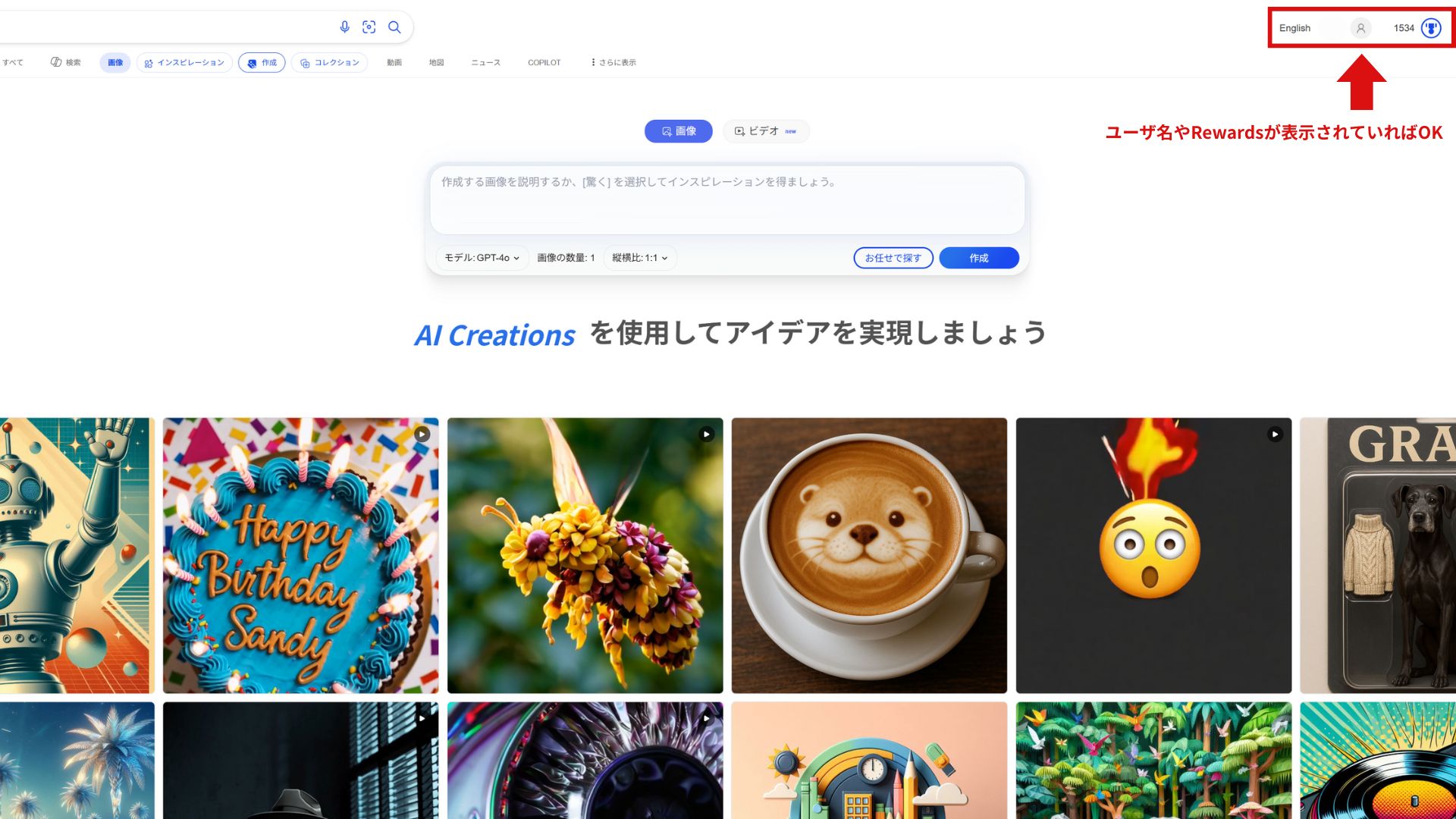The width and height of the screenshot is (1456, 819).
Task: Click the お任せで探す button
Action: click(893, 258)
